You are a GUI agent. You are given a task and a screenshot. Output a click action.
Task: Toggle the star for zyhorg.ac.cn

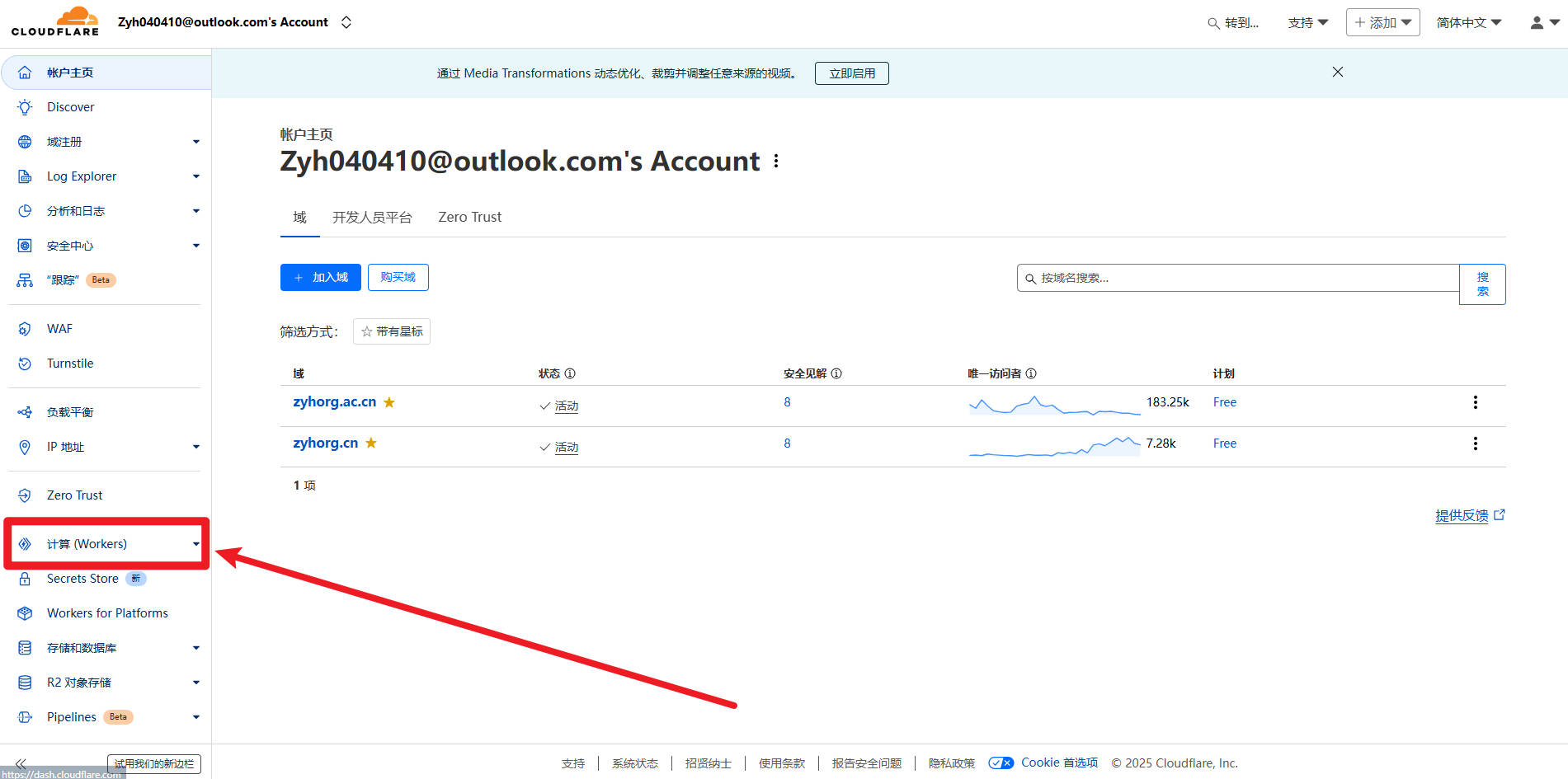[389, 402]
